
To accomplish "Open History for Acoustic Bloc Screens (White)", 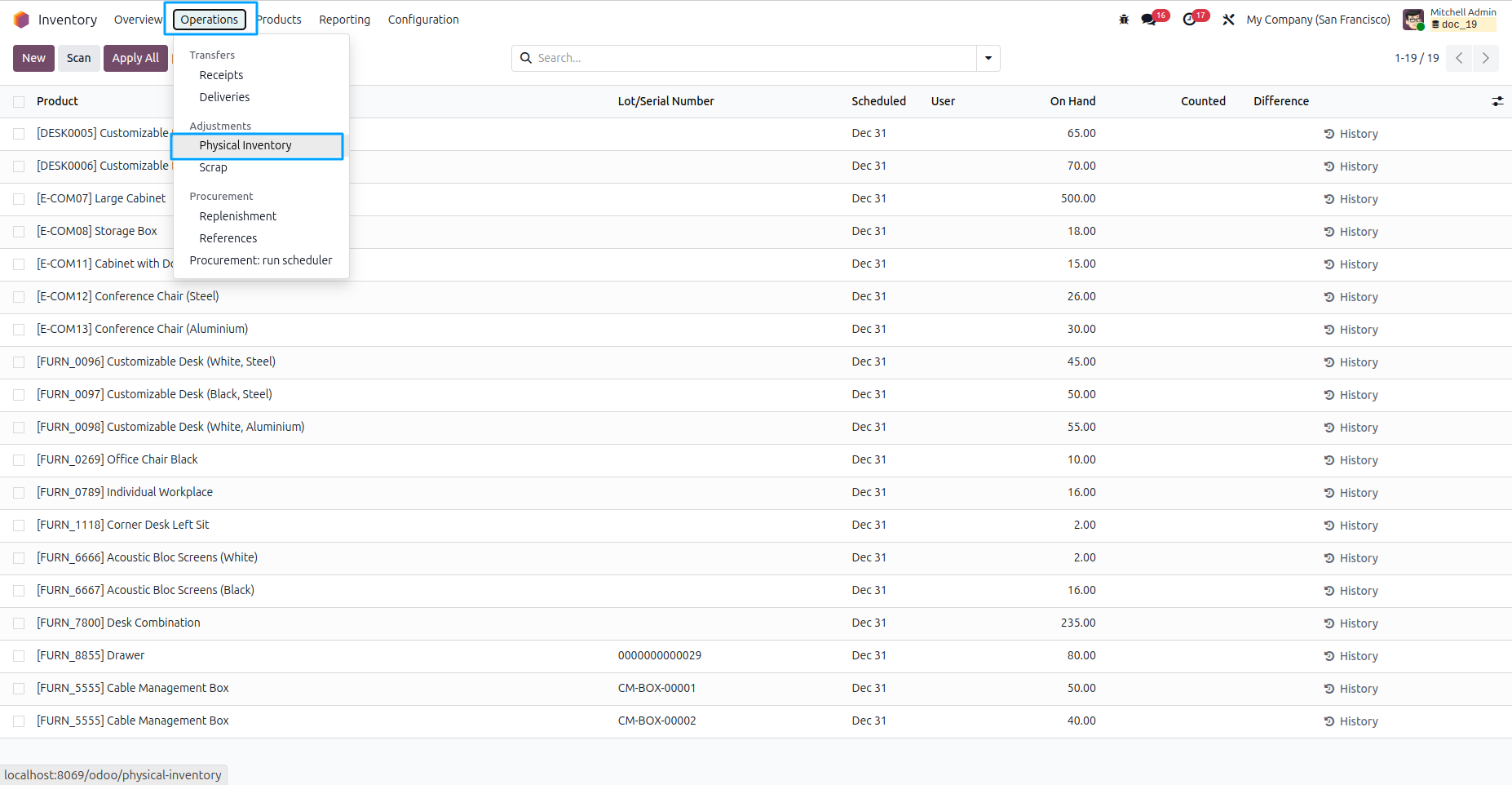I will 1351,558.
